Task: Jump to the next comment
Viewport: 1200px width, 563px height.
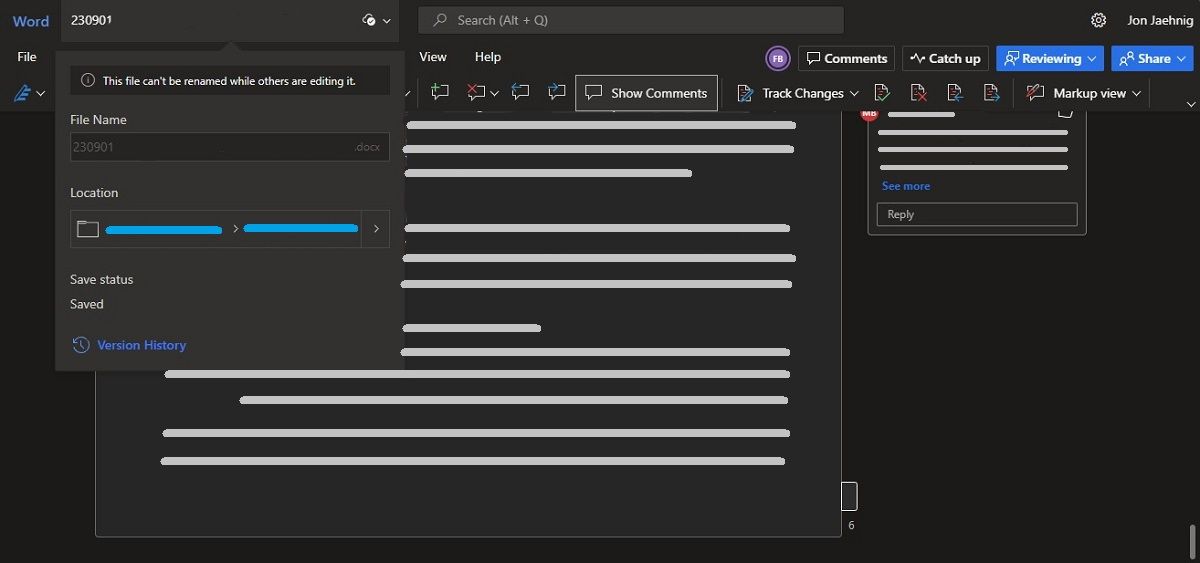Action: pos(557,93)
